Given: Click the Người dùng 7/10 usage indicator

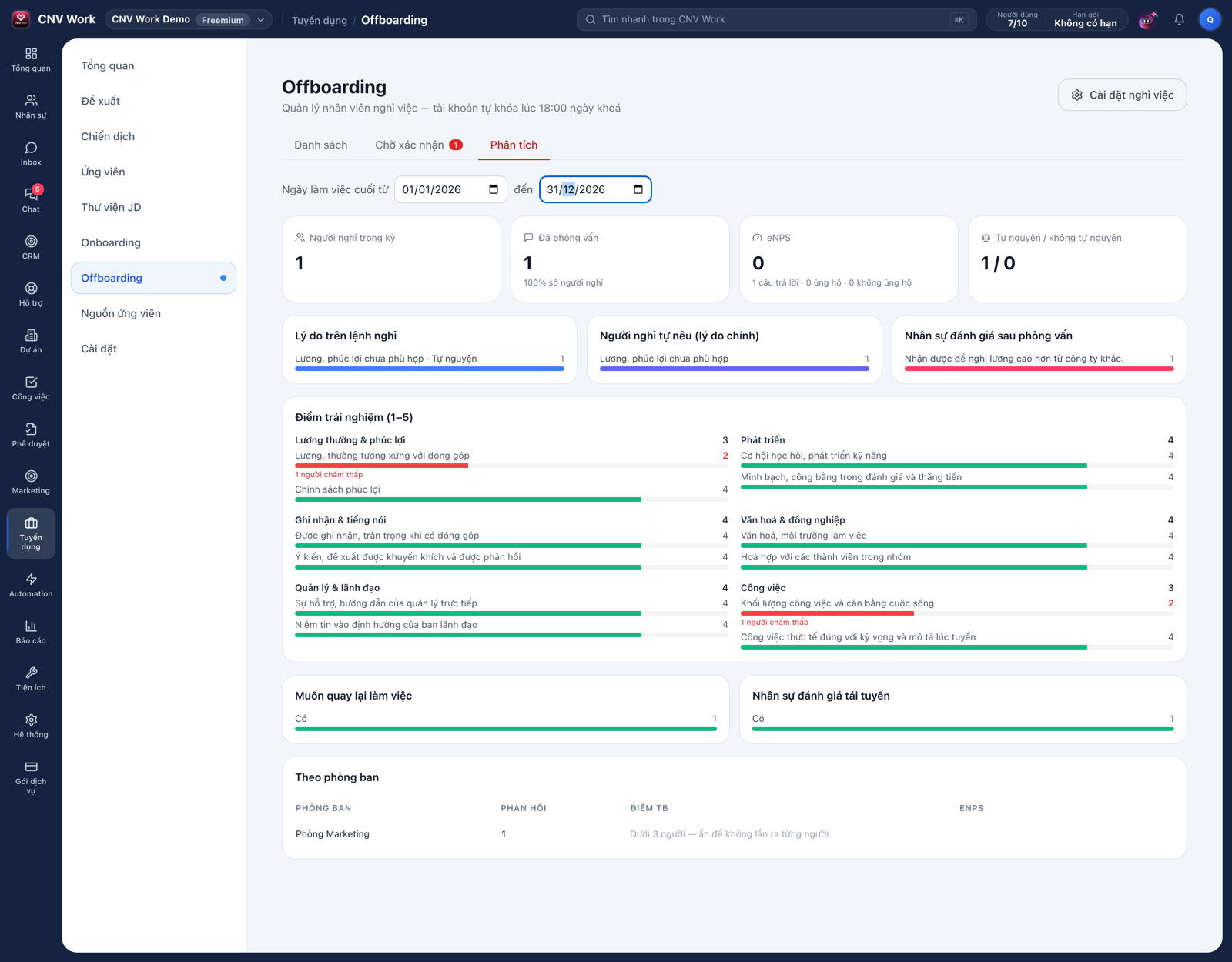Looking at the screenshot, I should click(x=1017, y=19).
